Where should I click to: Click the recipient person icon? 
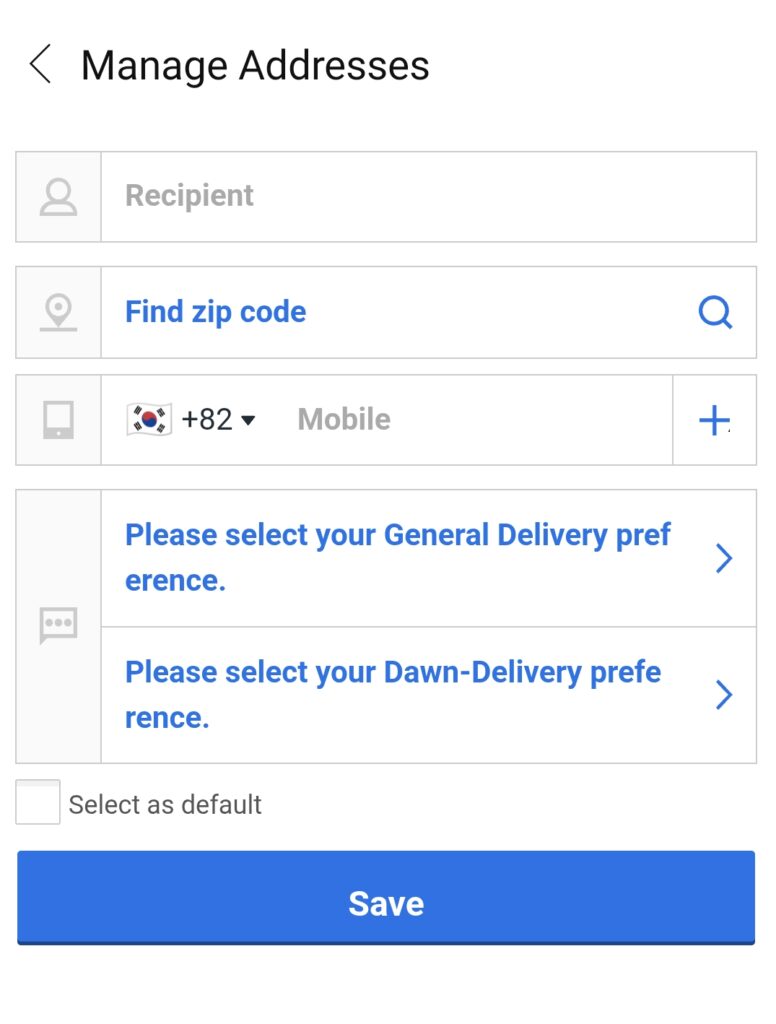pos(58,197)
